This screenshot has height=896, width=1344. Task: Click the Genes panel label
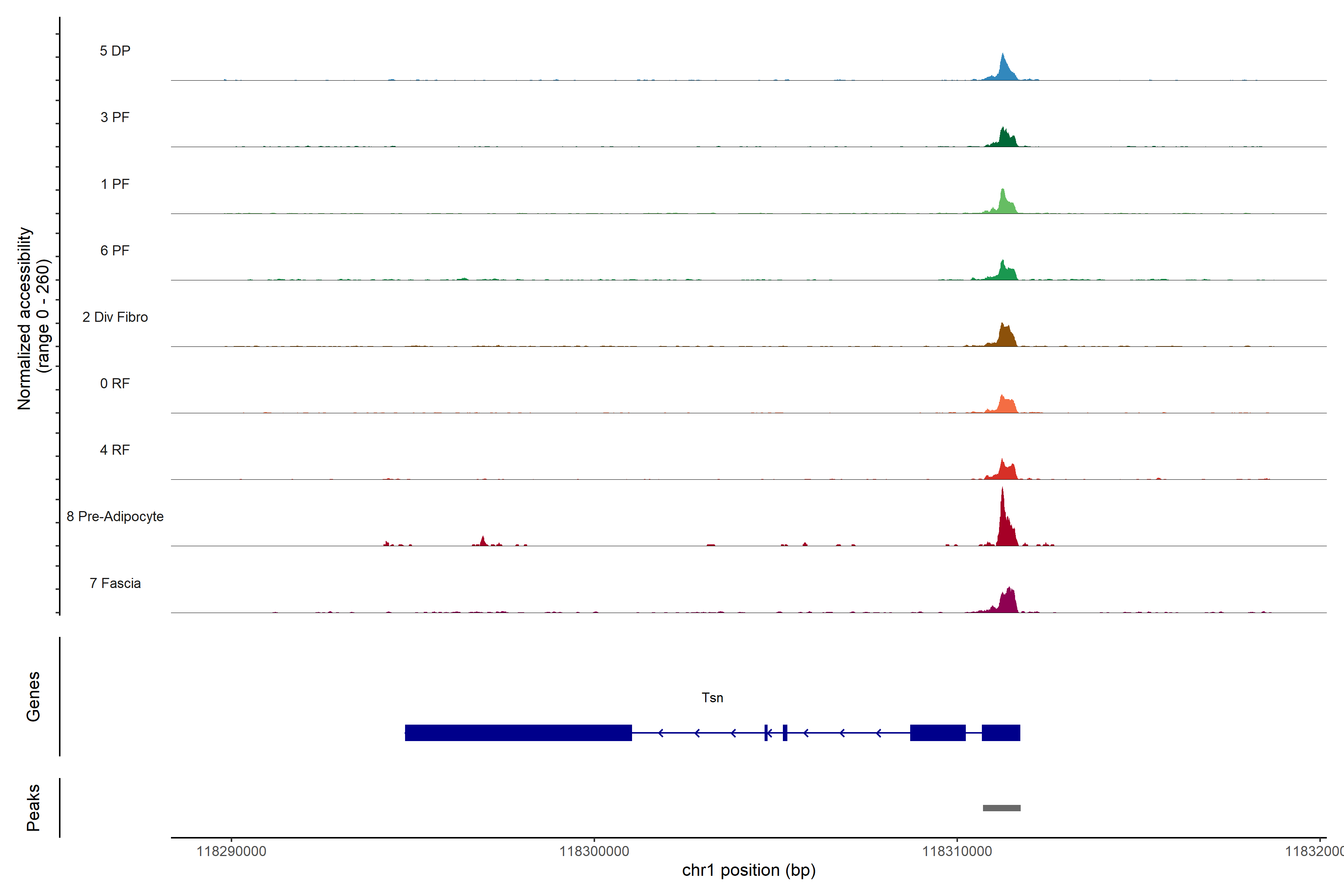(33, 697)
